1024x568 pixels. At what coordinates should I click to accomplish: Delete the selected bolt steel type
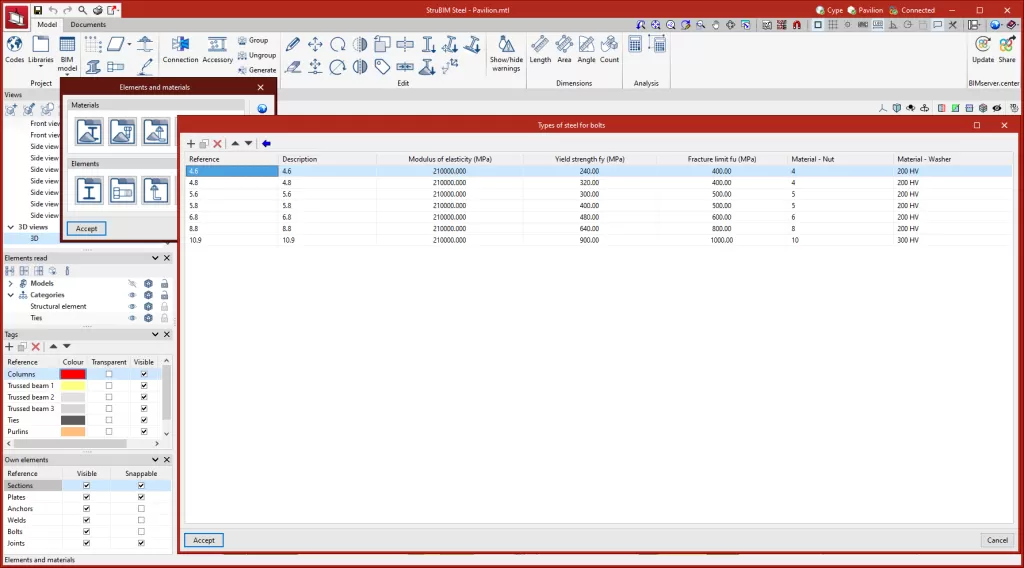pos(217,144)
